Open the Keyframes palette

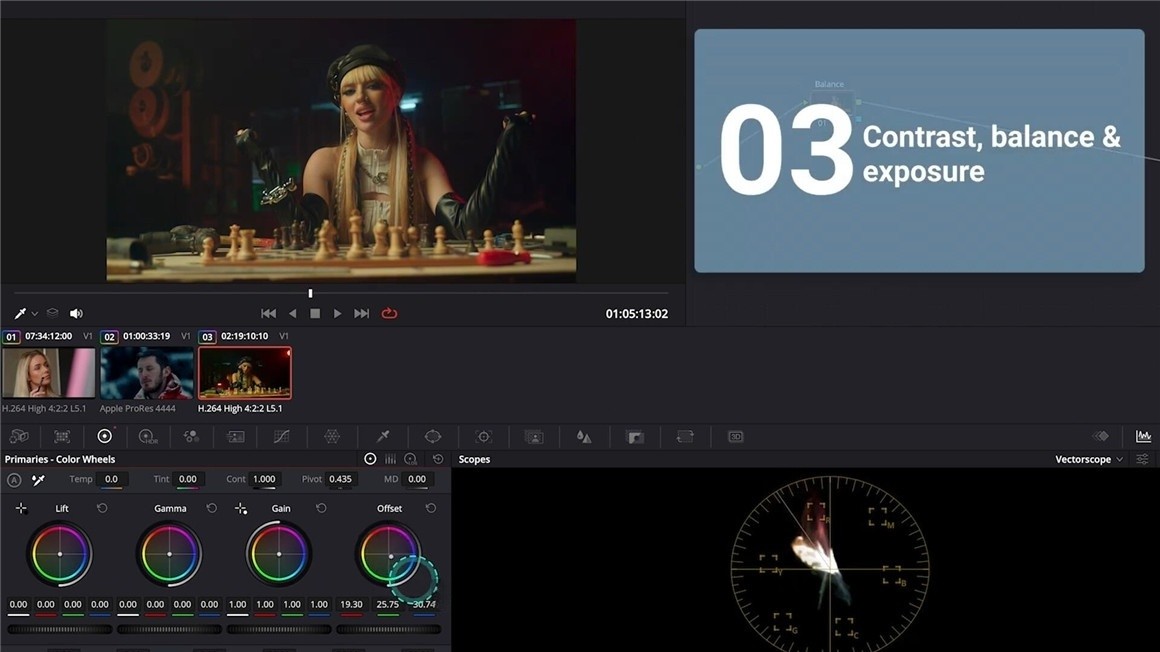coord(1101,437)
